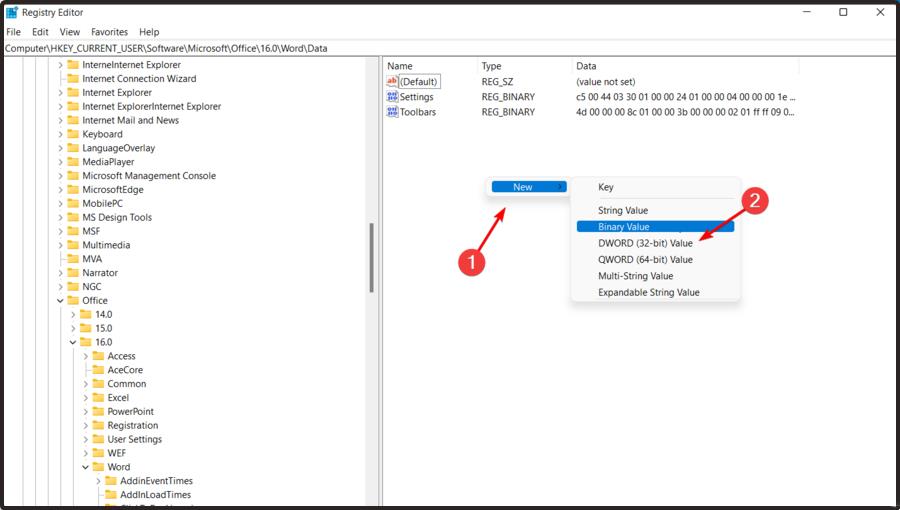The image size is (900, 510).
Task: Expand the Common key node
Action: point(86,384)
